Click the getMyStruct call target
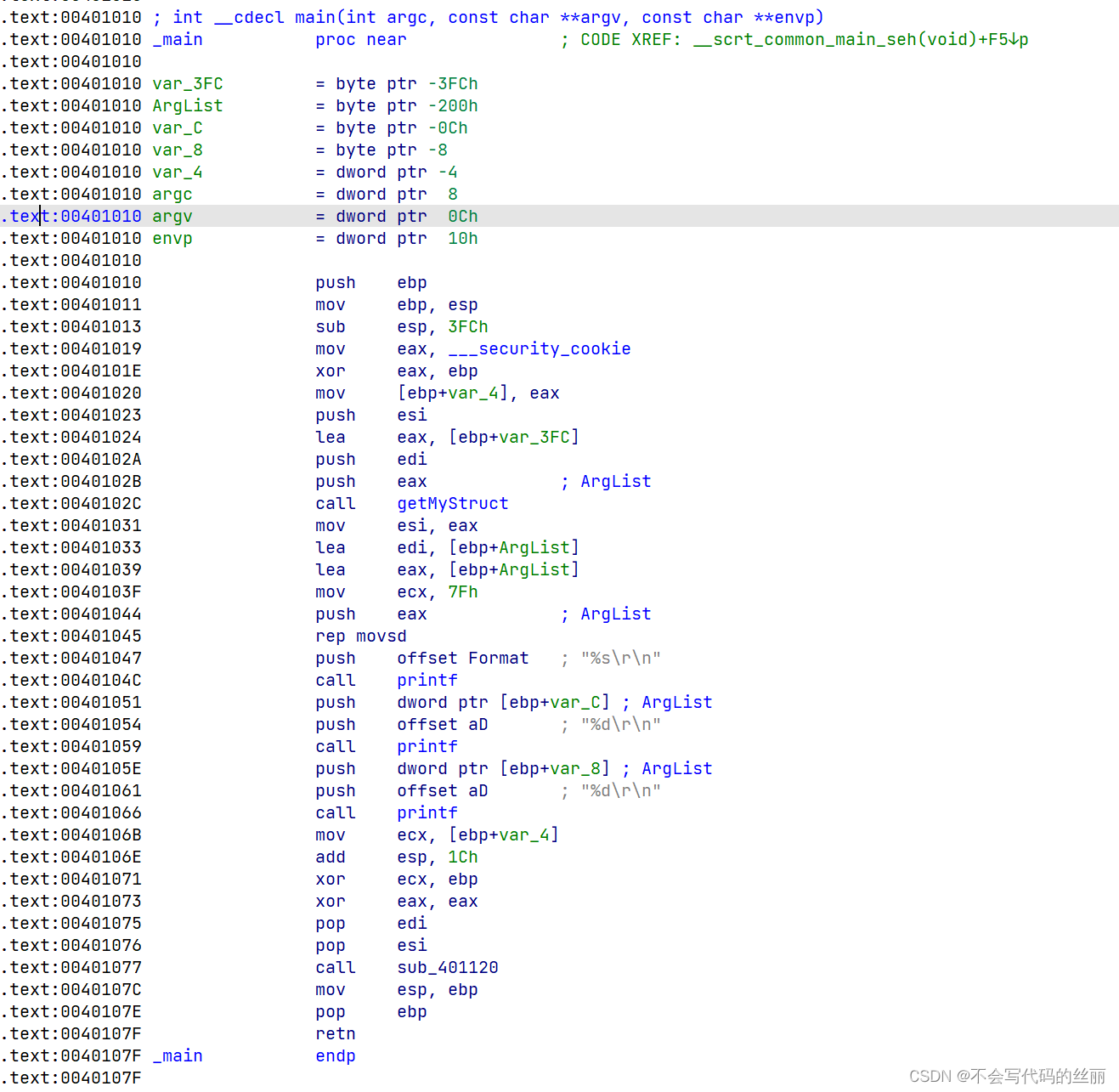The height and width of the screenshot is (1092, 1119). (452, 504)
